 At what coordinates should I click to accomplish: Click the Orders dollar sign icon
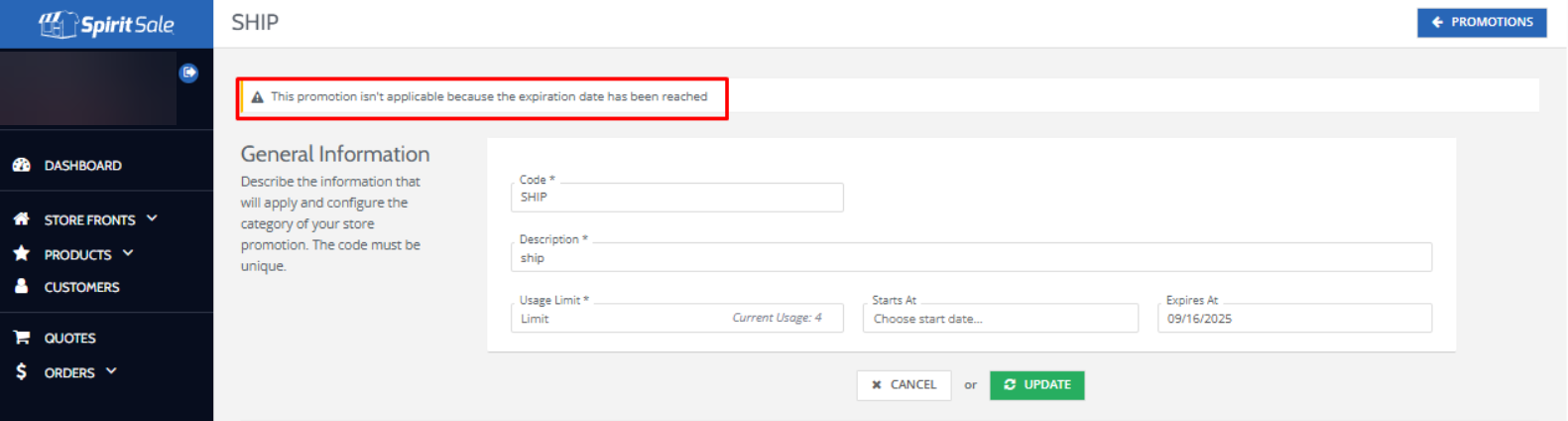click(22, 371)
